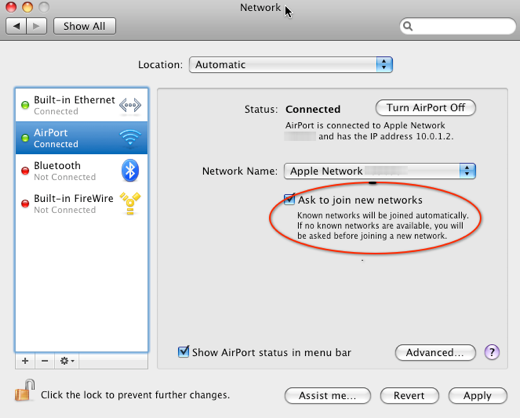Apply the network changes
The image size is (520, 418).
click(x=477, y=395)
